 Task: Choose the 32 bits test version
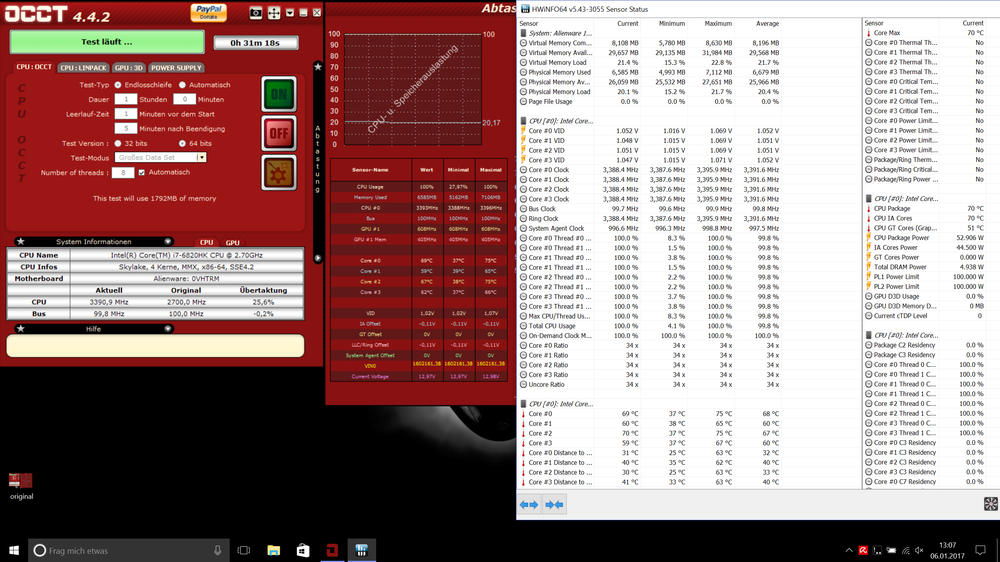click(x=118, y=143)
